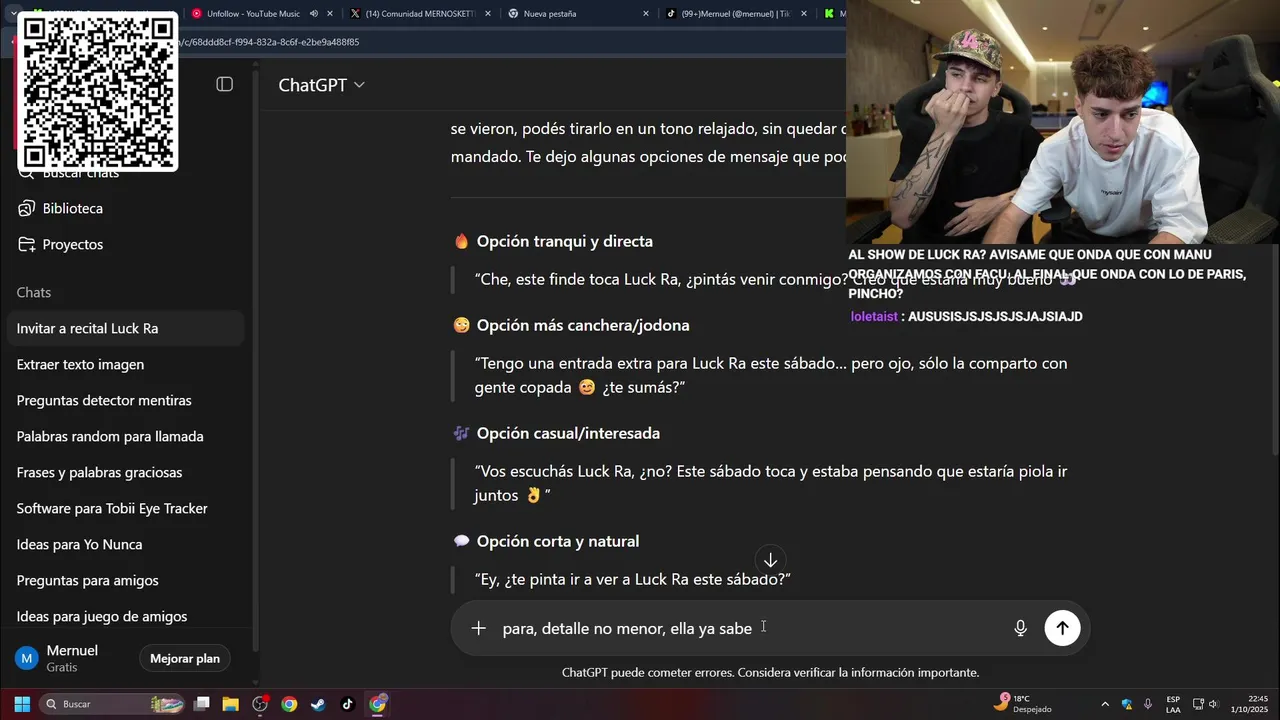1280x720 pixels.
Task: Click the plus attach button in message box
Action: coord(478,628)
